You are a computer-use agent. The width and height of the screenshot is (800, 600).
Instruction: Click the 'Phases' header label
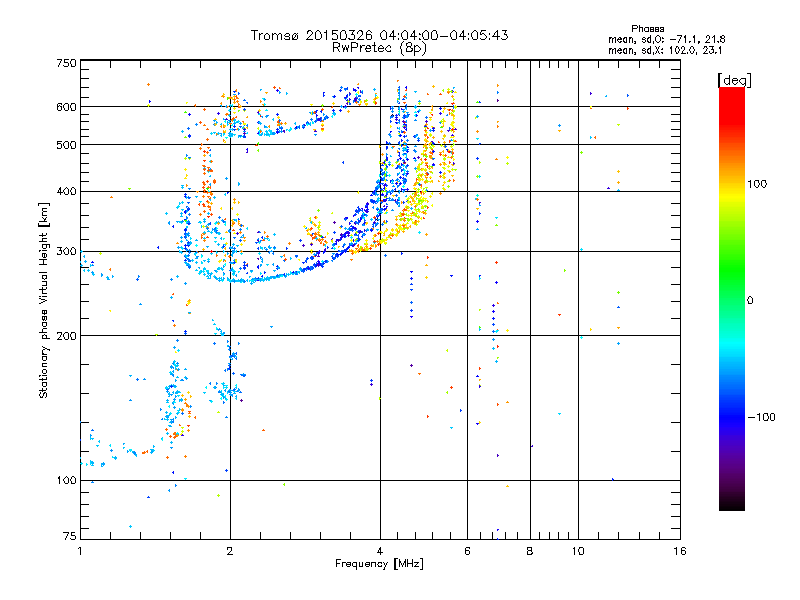[647, 29]
